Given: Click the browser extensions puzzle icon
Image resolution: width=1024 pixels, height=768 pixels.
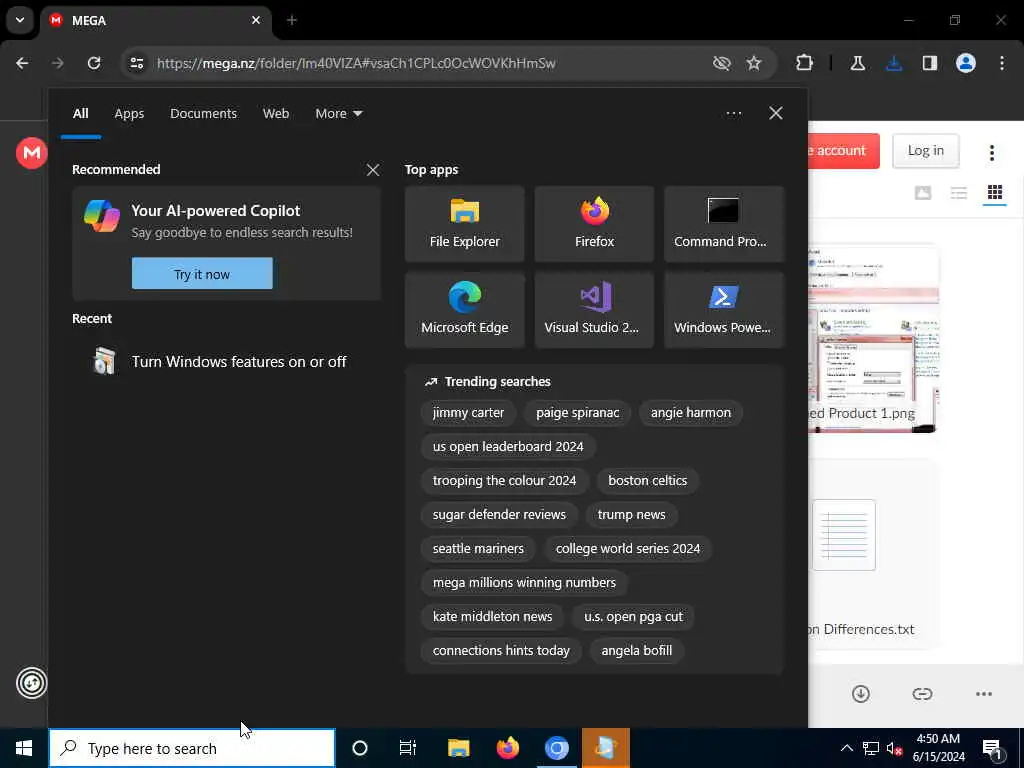Looking at the screenshot, I should pos(805,63).
